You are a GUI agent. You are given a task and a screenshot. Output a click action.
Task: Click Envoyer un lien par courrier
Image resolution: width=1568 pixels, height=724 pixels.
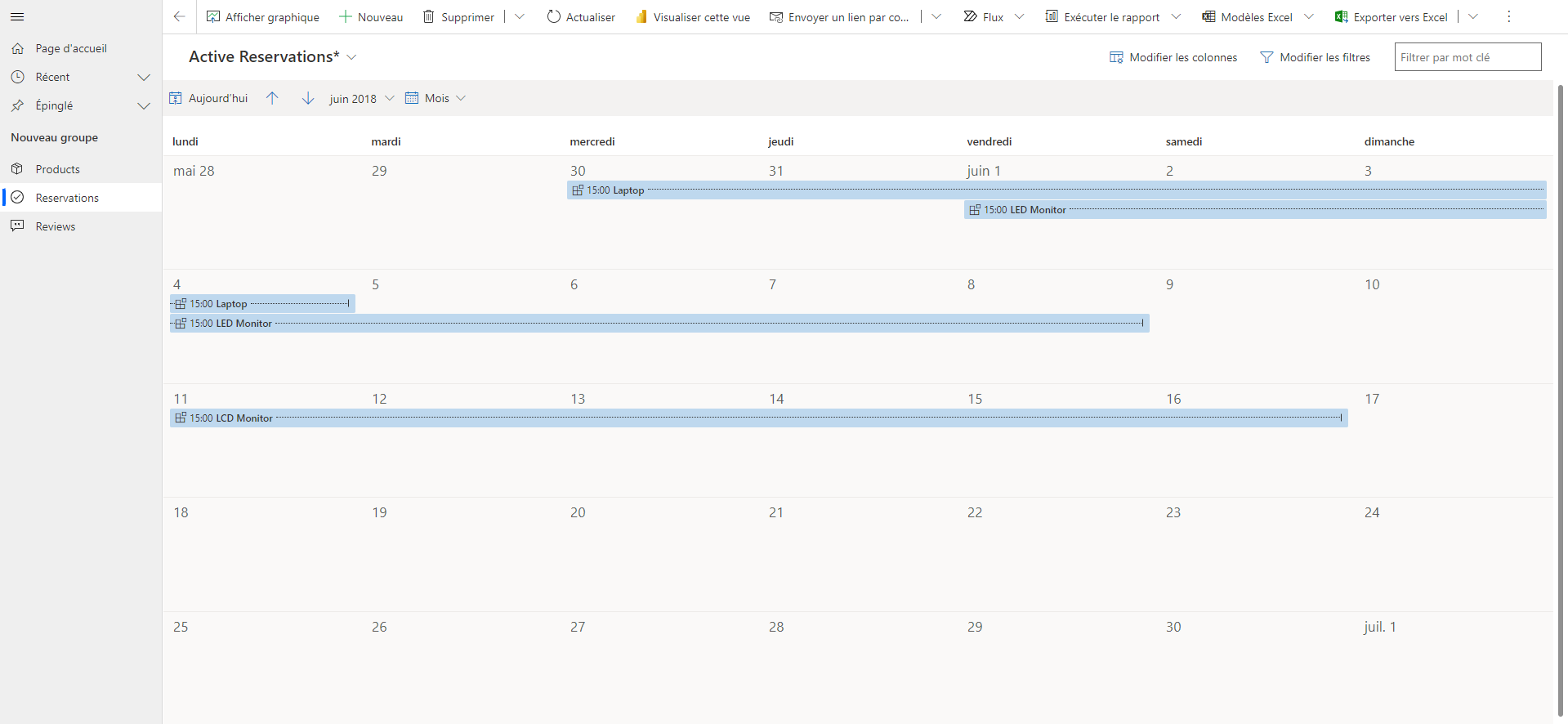839,16
